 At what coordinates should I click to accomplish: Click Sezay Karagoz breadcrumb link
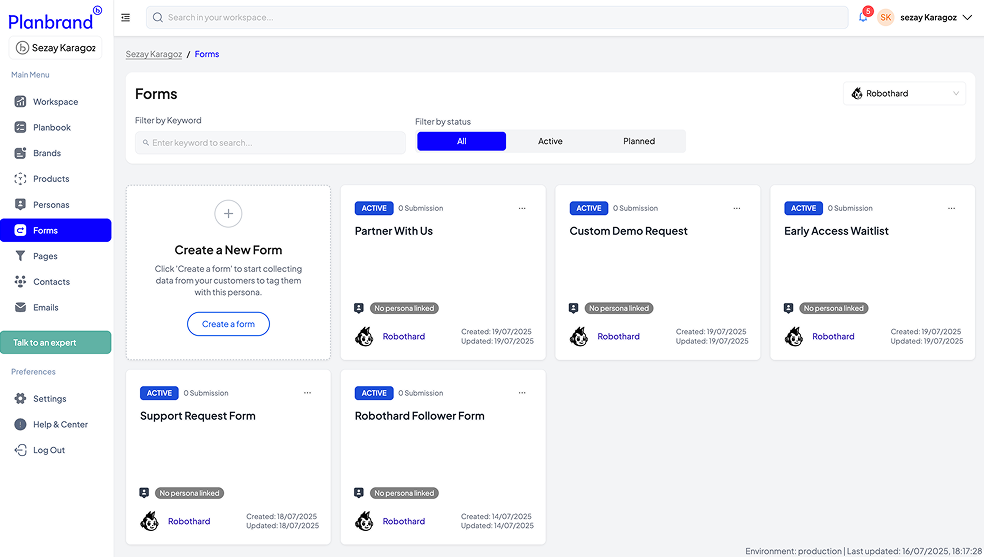[x=153, y=54]
